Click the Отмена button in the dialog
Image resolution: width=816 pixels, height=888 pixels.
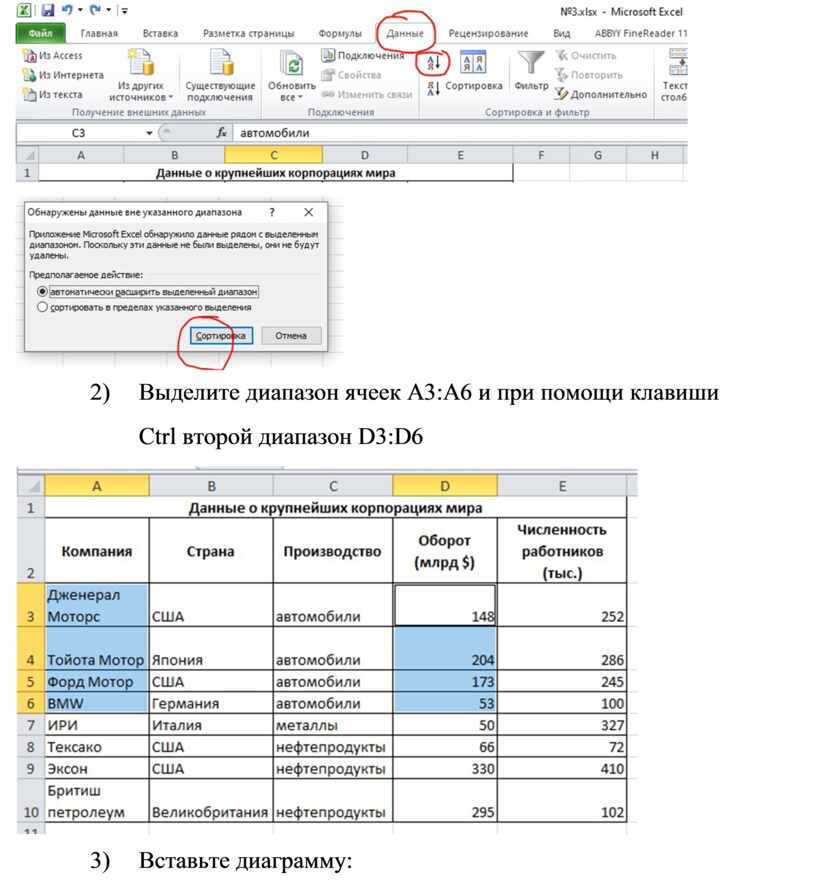point(291,336)
